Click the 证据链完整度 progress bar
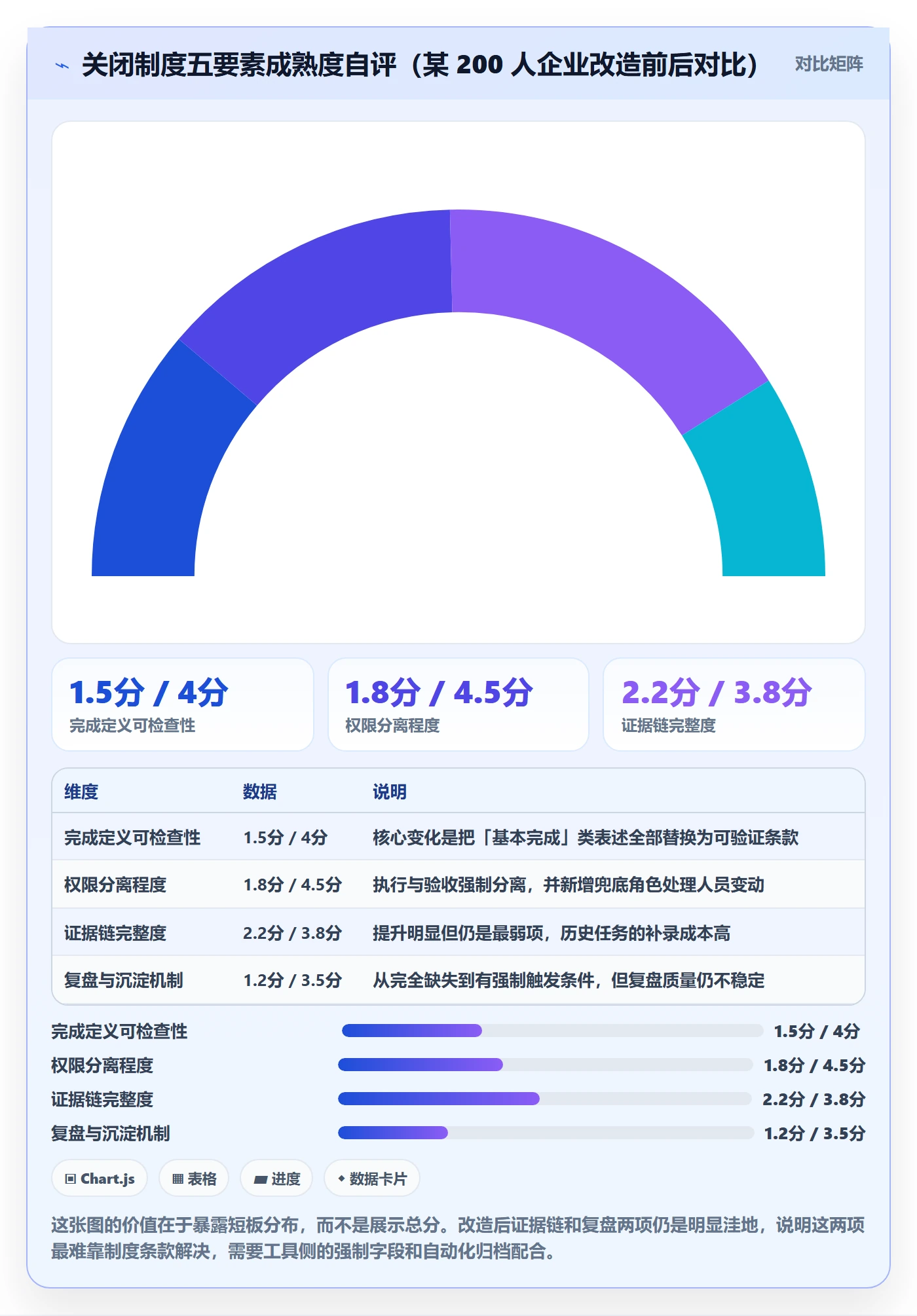917x1316 pixels. click(545, 1099)
